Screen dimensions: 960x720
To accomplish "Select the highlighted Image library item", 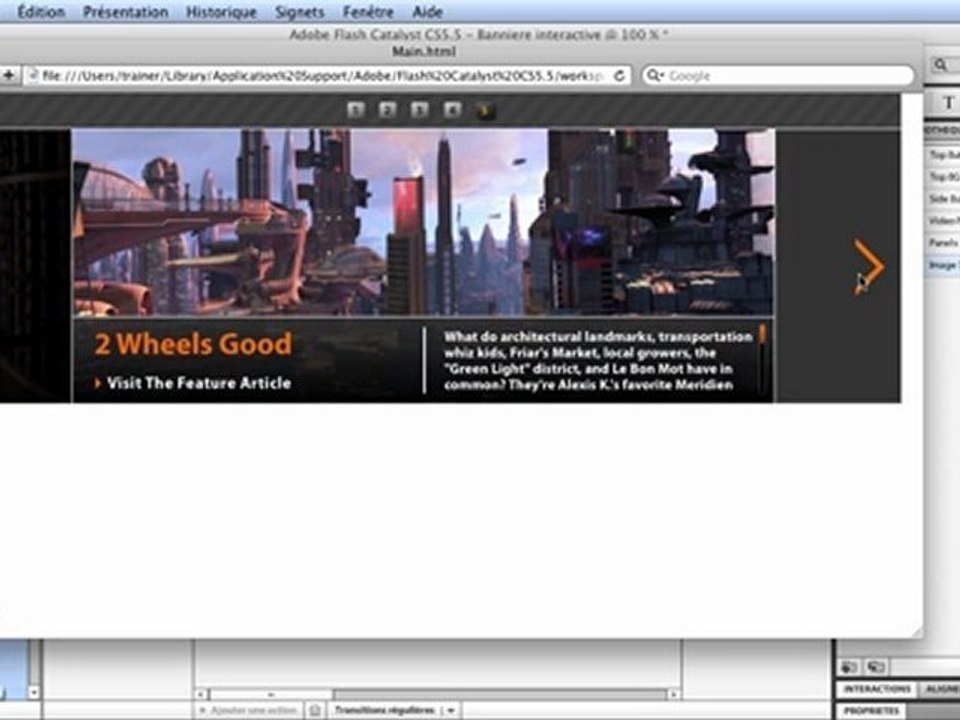I will (x=943, y=265).
